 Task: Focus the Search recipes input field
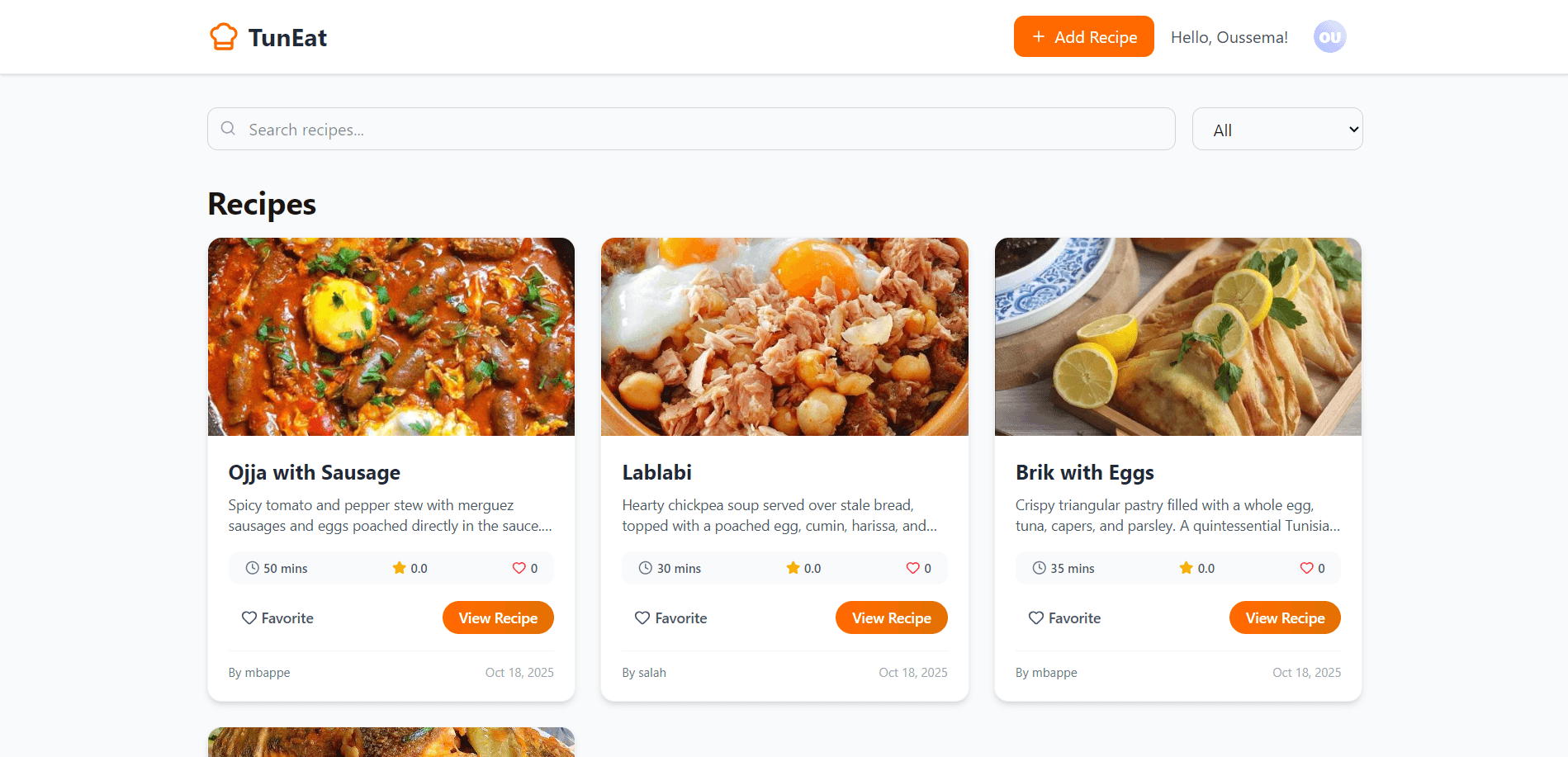point(702,130)
